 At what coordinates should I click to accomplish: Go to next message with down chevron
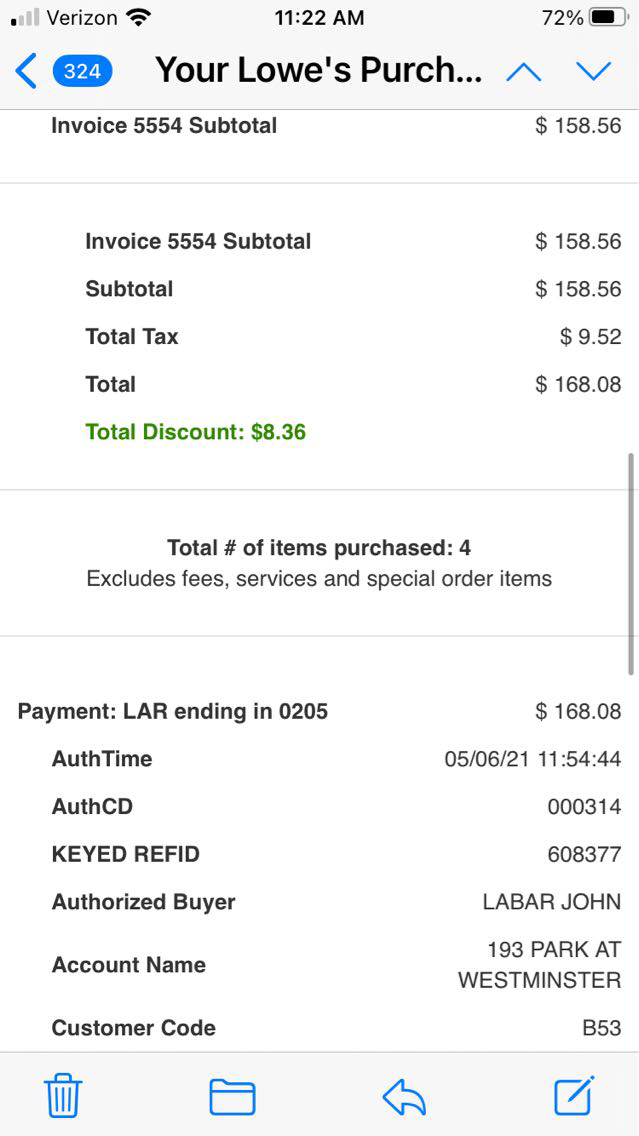coord(593,71)
